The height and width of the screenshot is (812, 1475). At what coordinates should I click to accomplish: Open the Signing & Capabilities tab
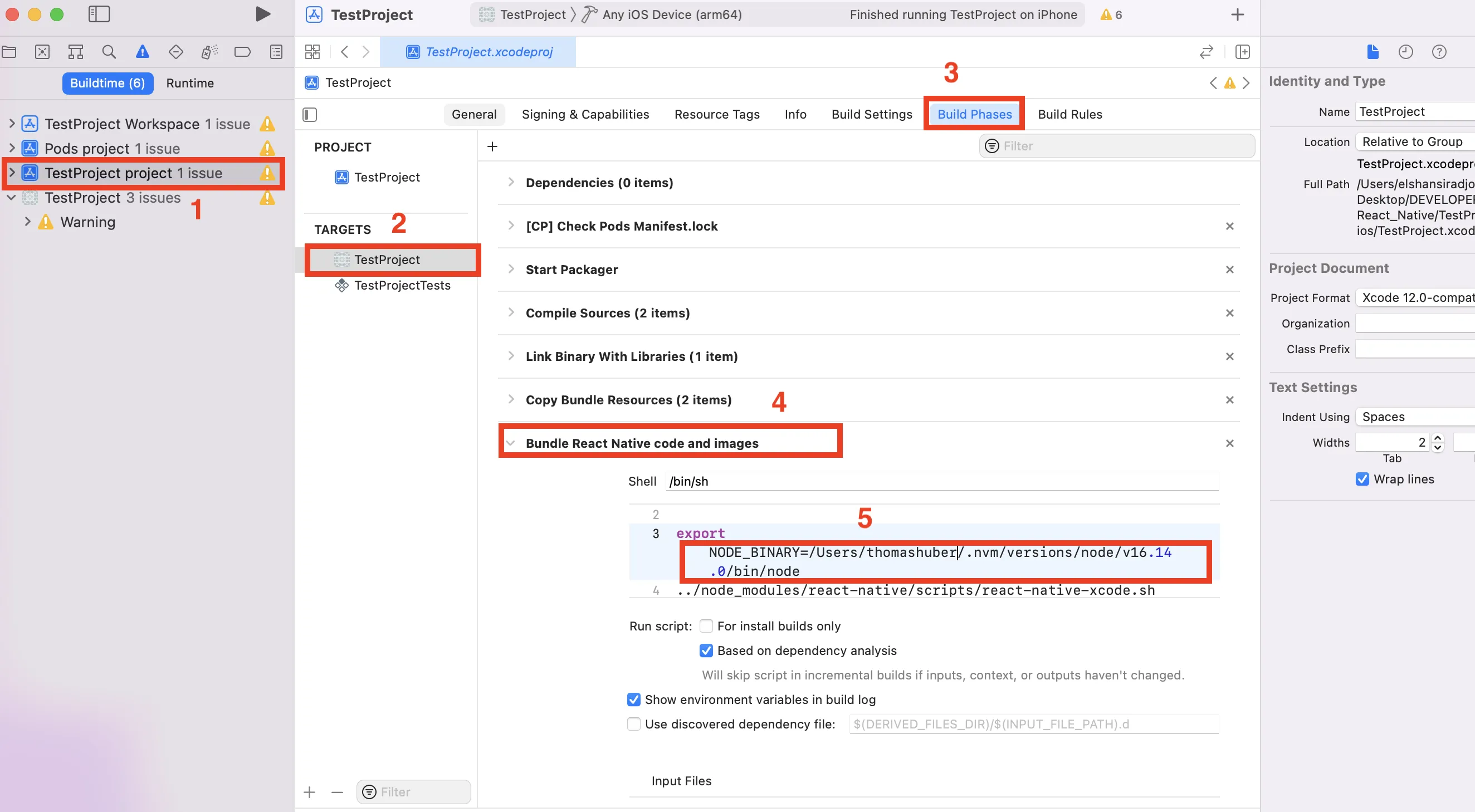click(585, 115)
